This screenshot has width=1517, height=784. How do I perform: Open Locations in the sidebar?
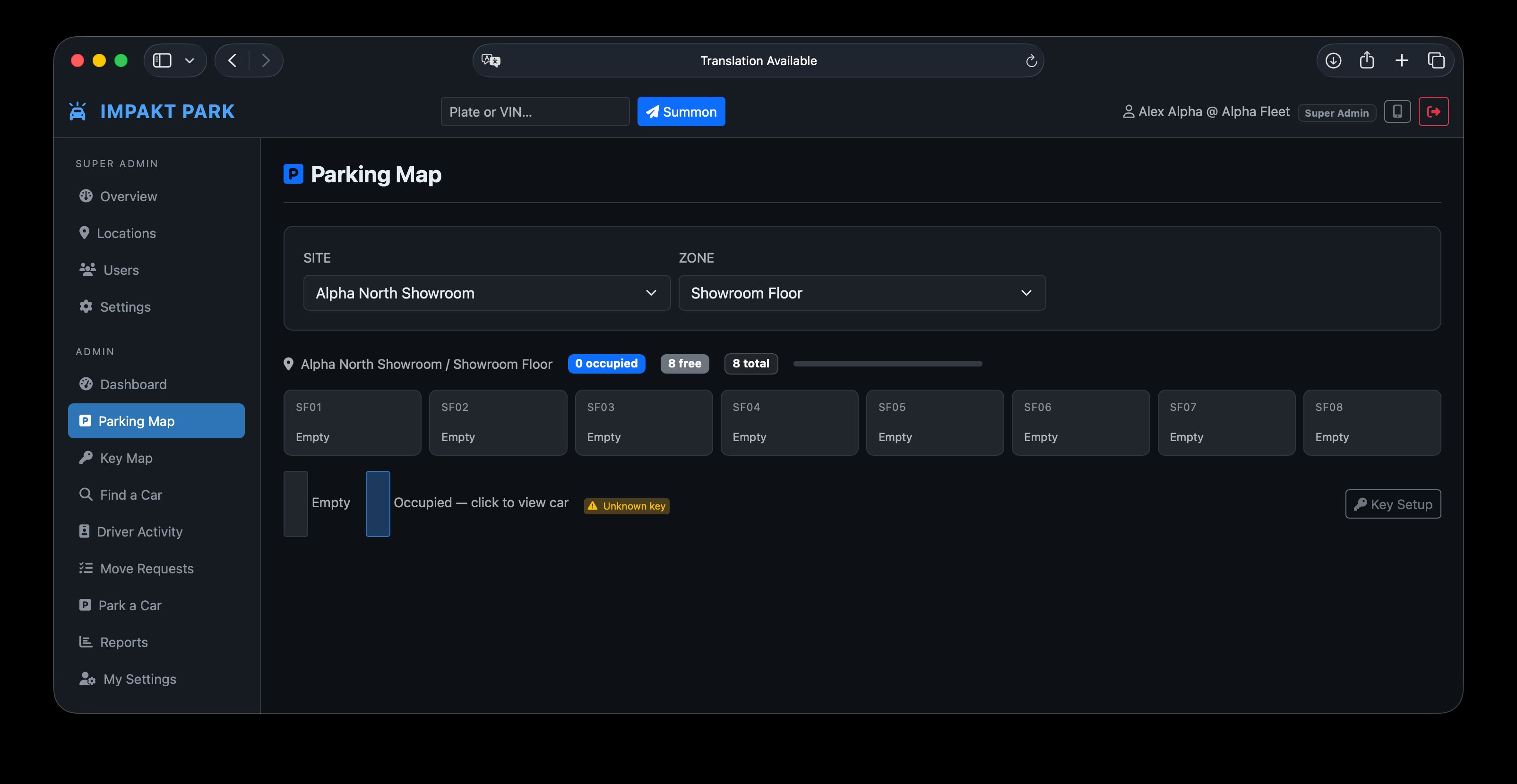pyautogui.click(x=156, y=233)
